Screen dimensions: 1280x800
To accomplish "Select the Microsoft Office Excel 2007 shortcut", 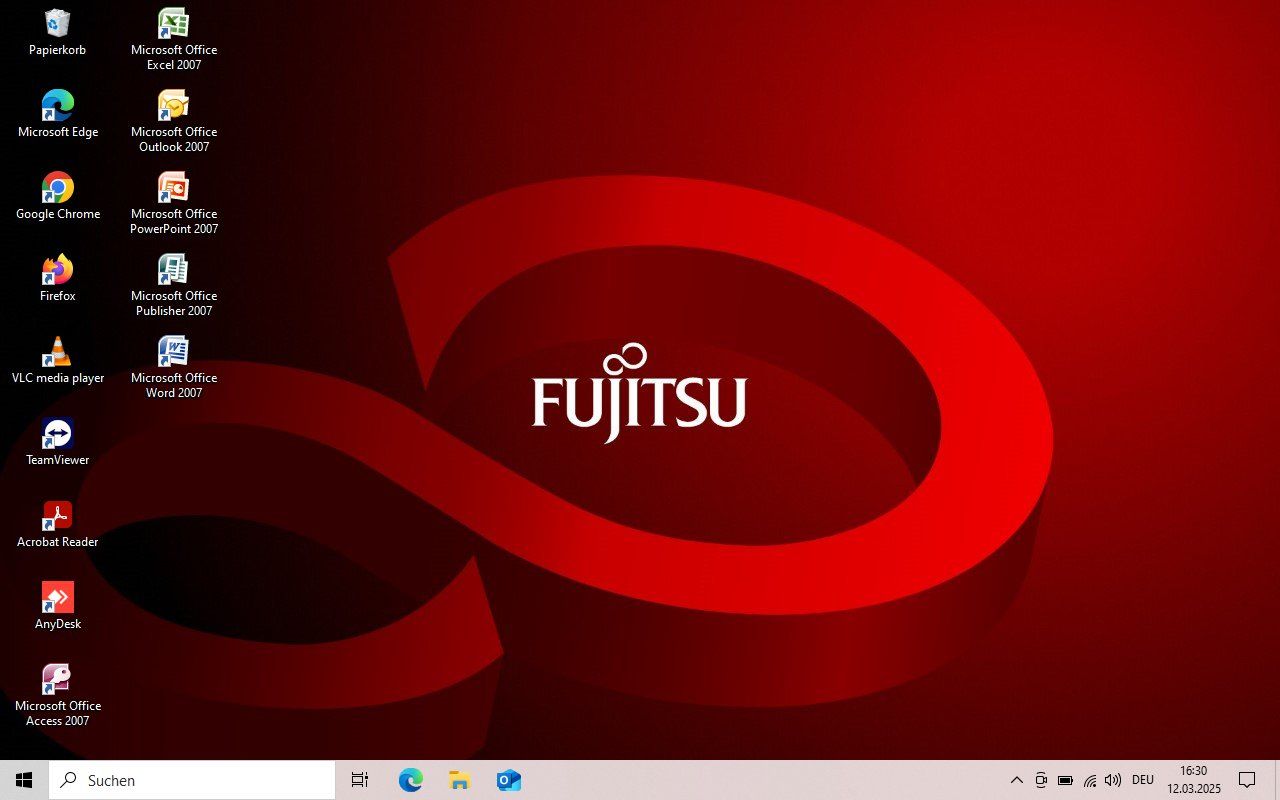I will pyautogui.click(x=174, y=39).
